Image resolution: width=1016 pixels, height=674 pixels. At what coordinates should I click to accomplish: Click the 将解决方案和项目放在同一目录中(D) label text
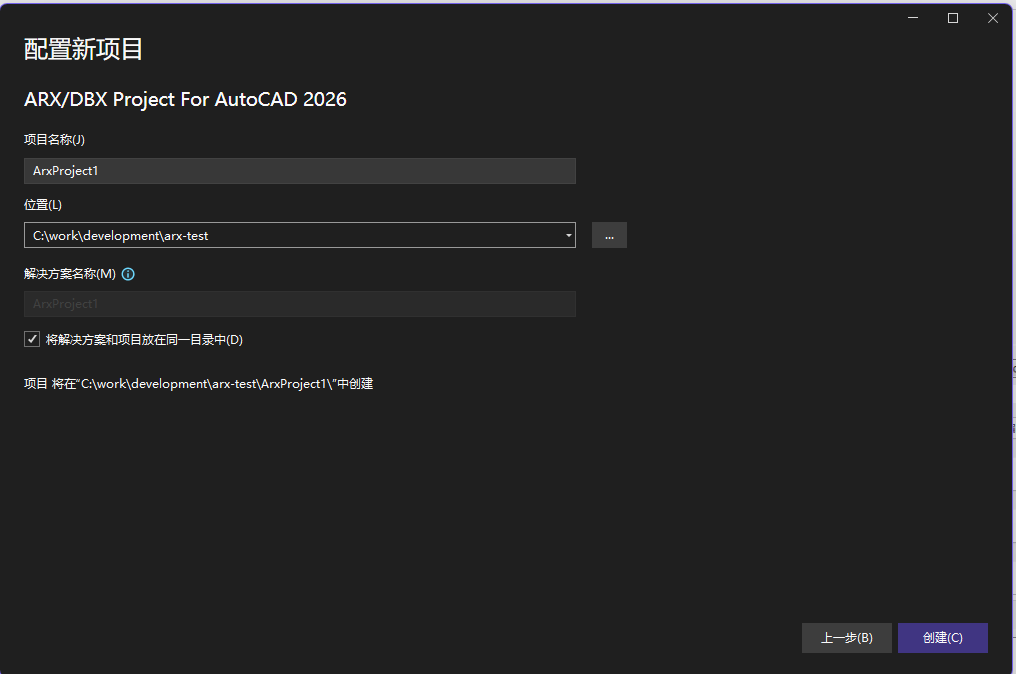tap(144, 340)
